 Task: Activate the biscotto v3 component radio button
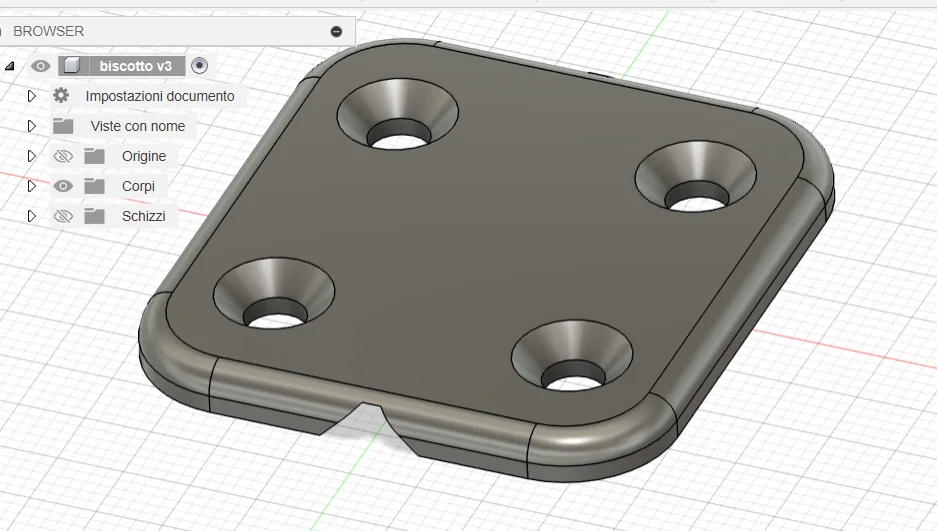pos(200,65)
